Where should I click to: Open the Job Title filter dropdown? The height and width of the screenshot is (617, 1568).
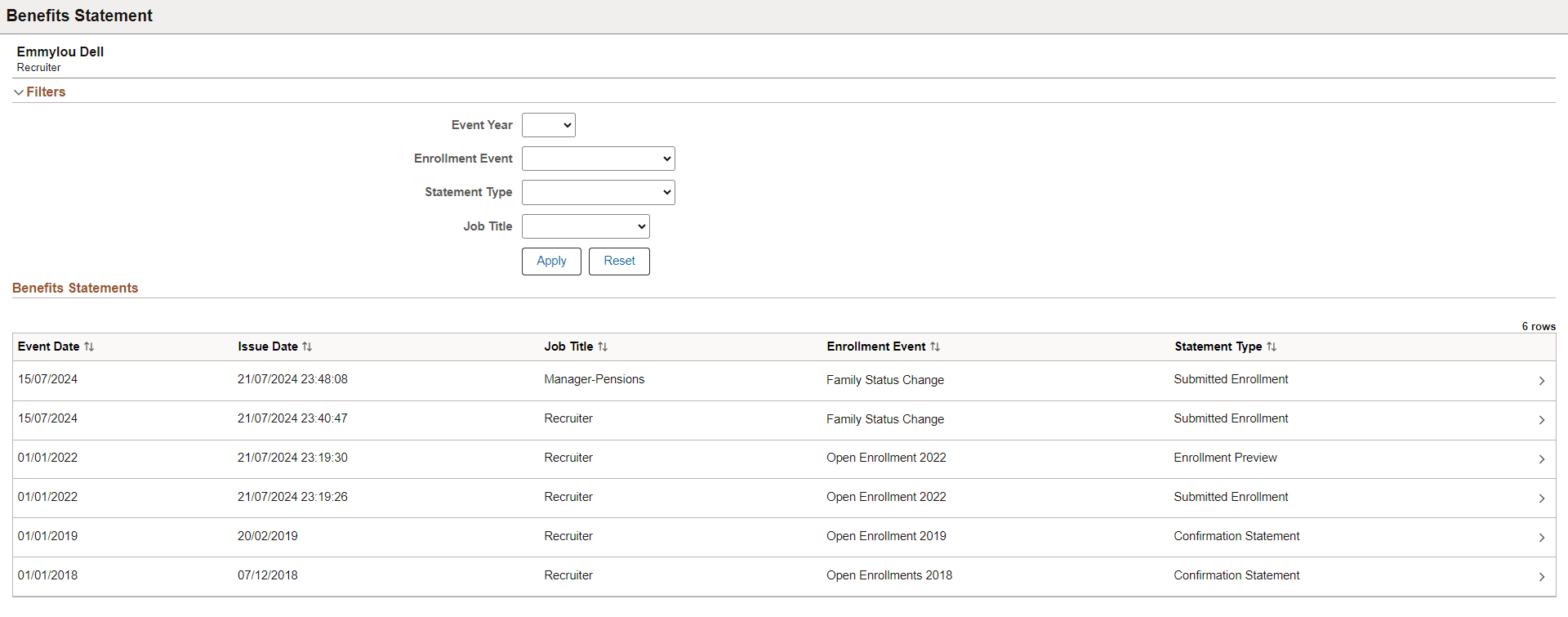[586, 226]
